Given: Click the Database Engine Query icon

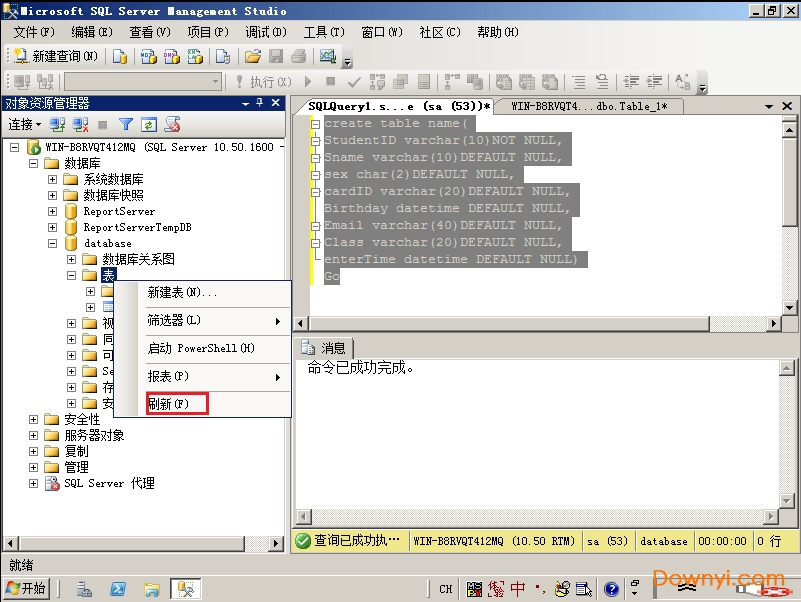Looking at the screenshot, I should [x=120, y=56].
